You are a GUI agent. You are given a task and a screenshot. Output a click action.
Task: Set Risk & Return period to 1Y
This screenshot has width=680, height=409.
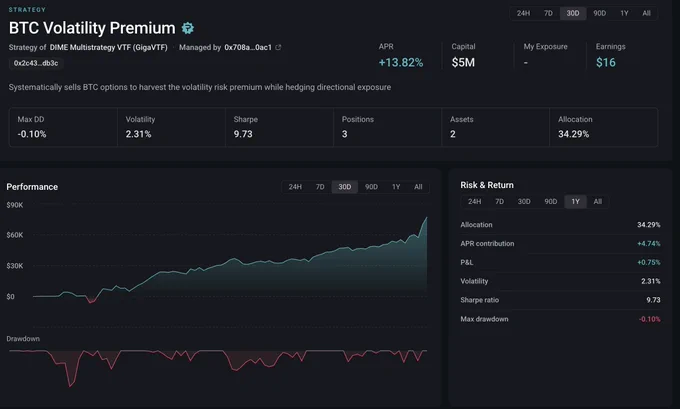pyautogui.click(x=575, y=202)
